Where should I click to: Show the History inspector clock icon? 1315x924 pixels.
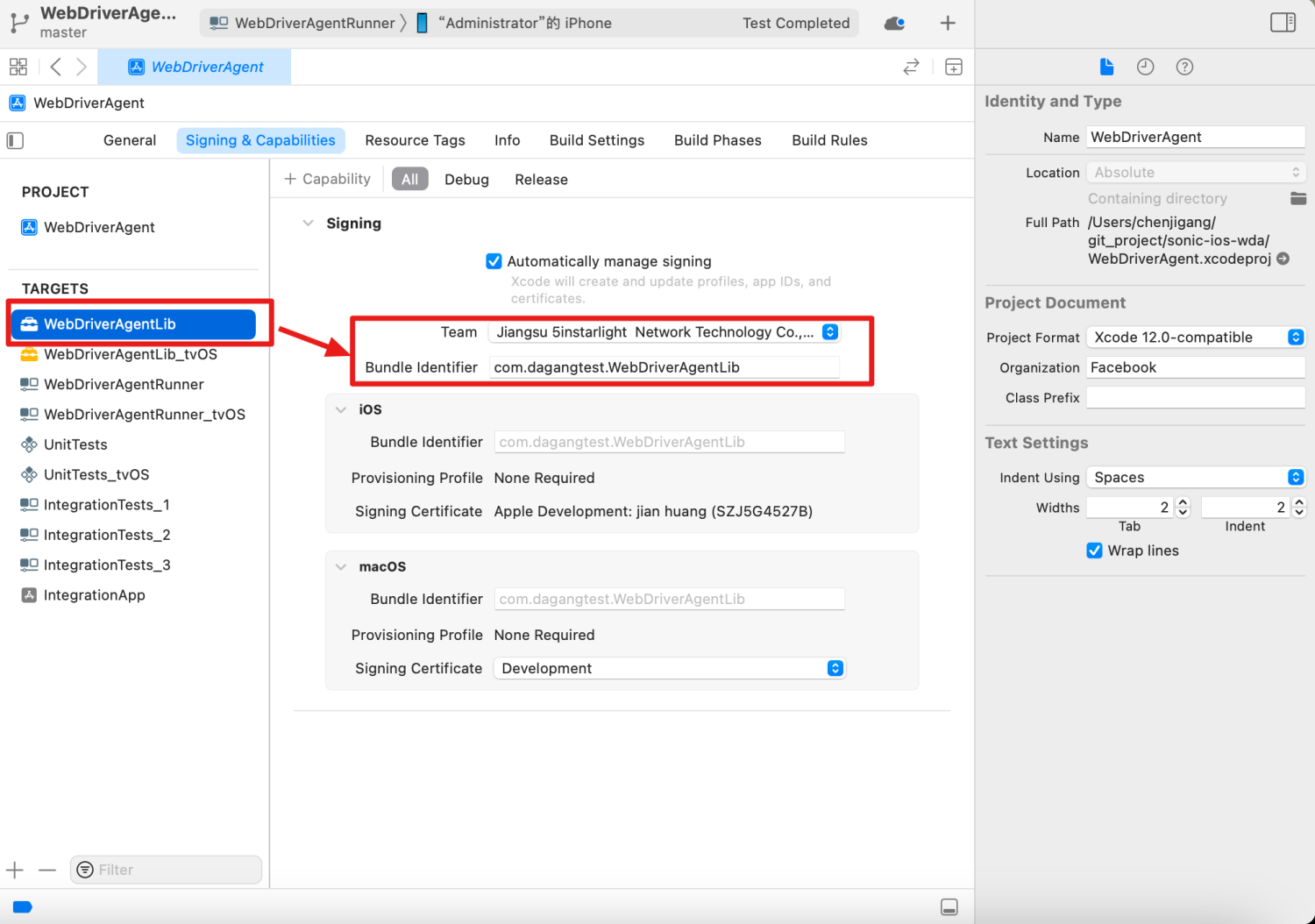(x=1145, y=67)
